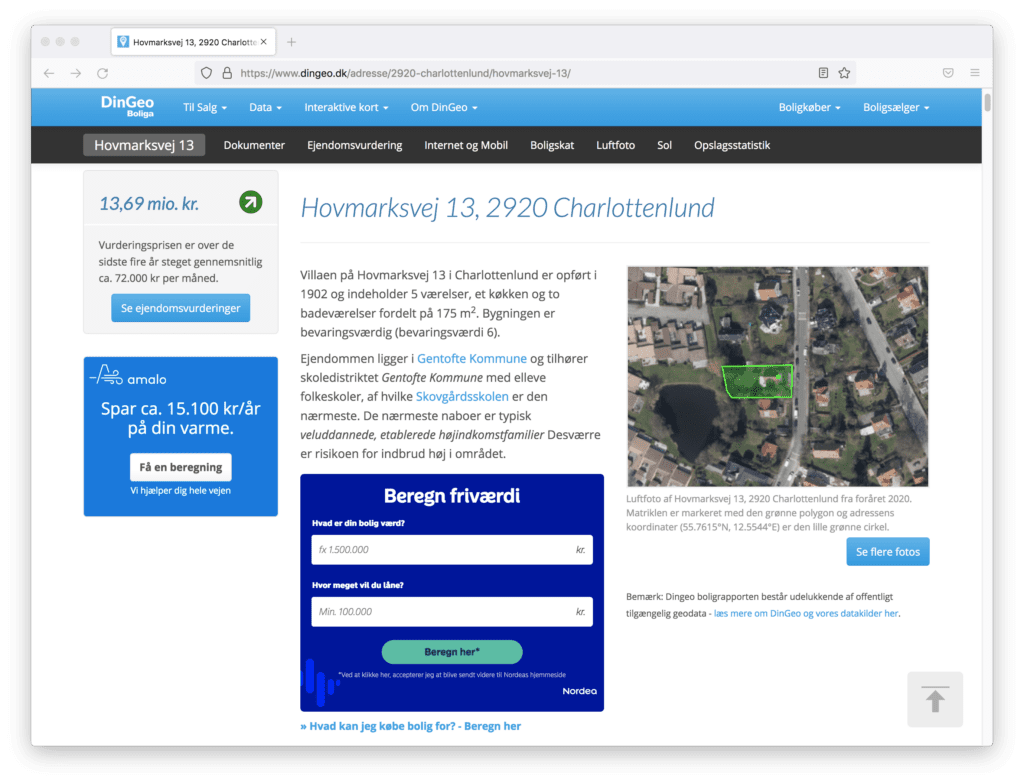Expand the Til Salg dropdown menu
1024x783 pixels.
[204, 107]
